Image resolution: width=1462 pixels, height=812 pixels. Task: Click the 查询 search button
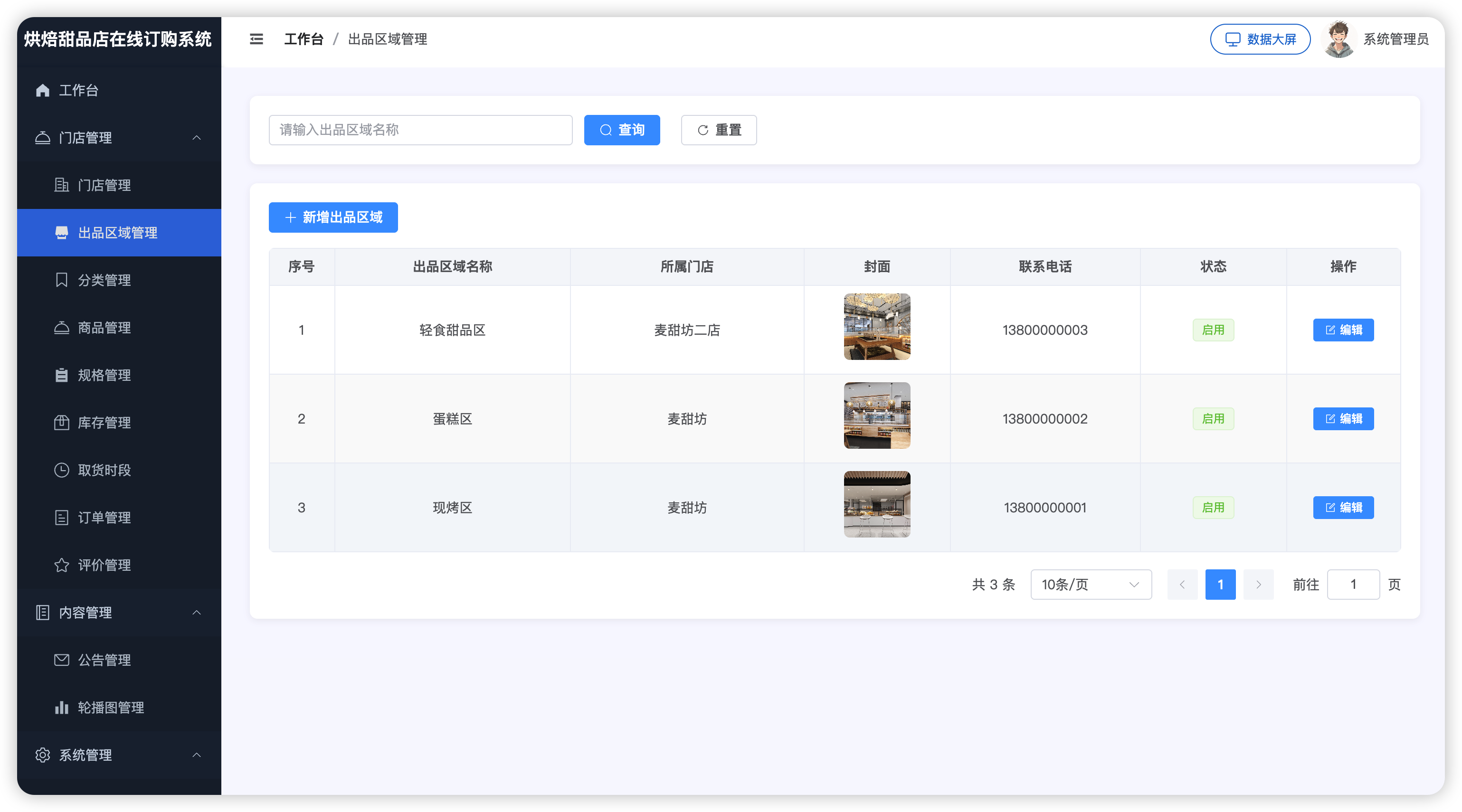point(622,130)
